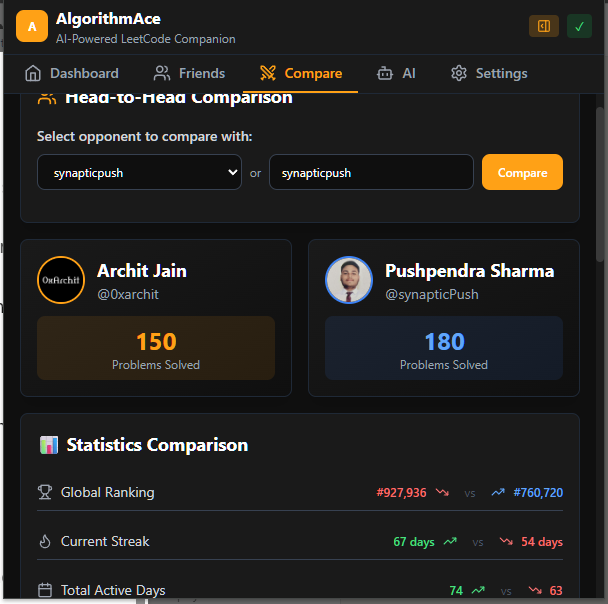Click the Current Streak flame icon
The image size is (608, 604).
45,542
